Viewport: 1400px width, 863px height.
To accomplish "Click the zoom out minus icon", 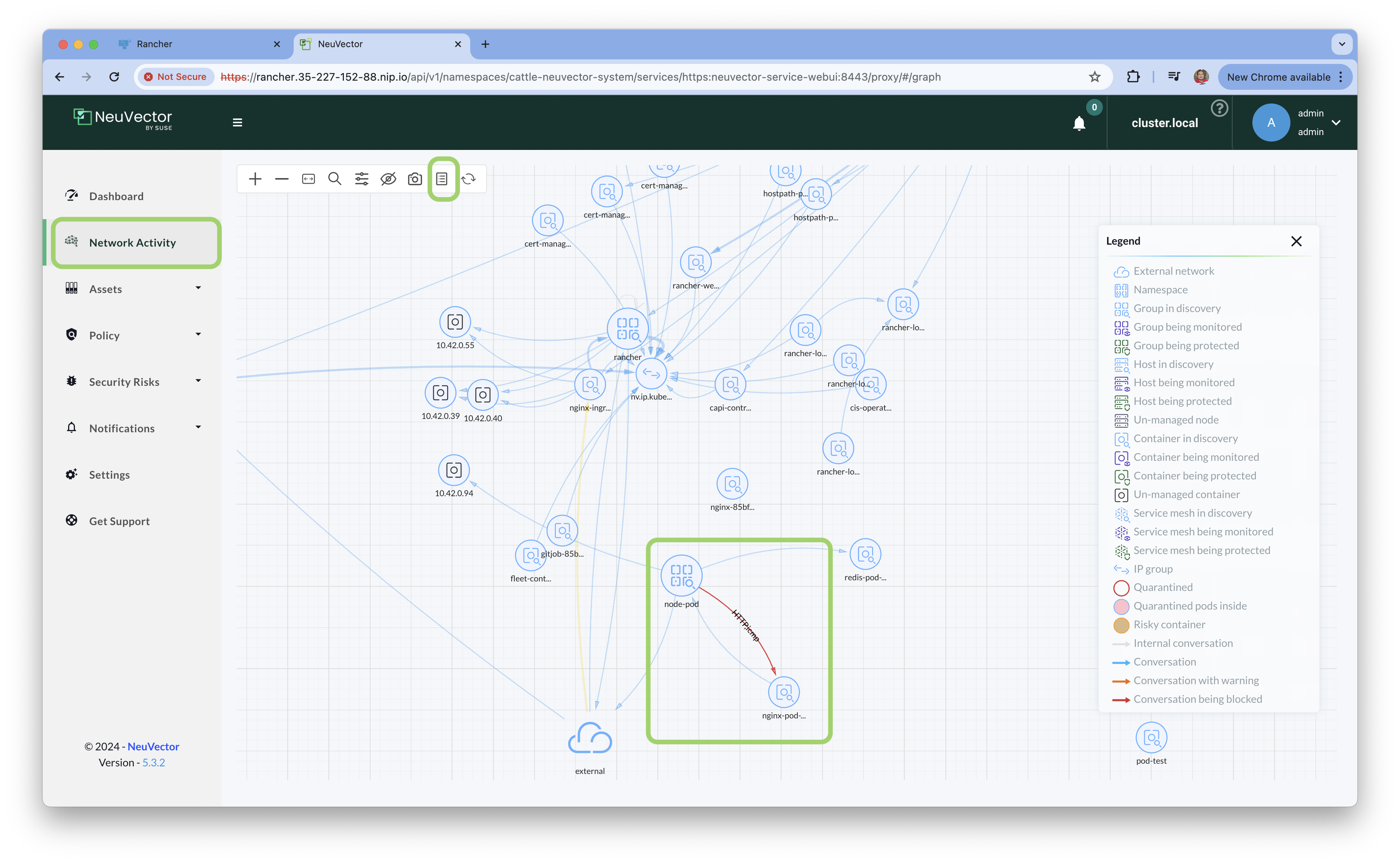I will (282, 179).
